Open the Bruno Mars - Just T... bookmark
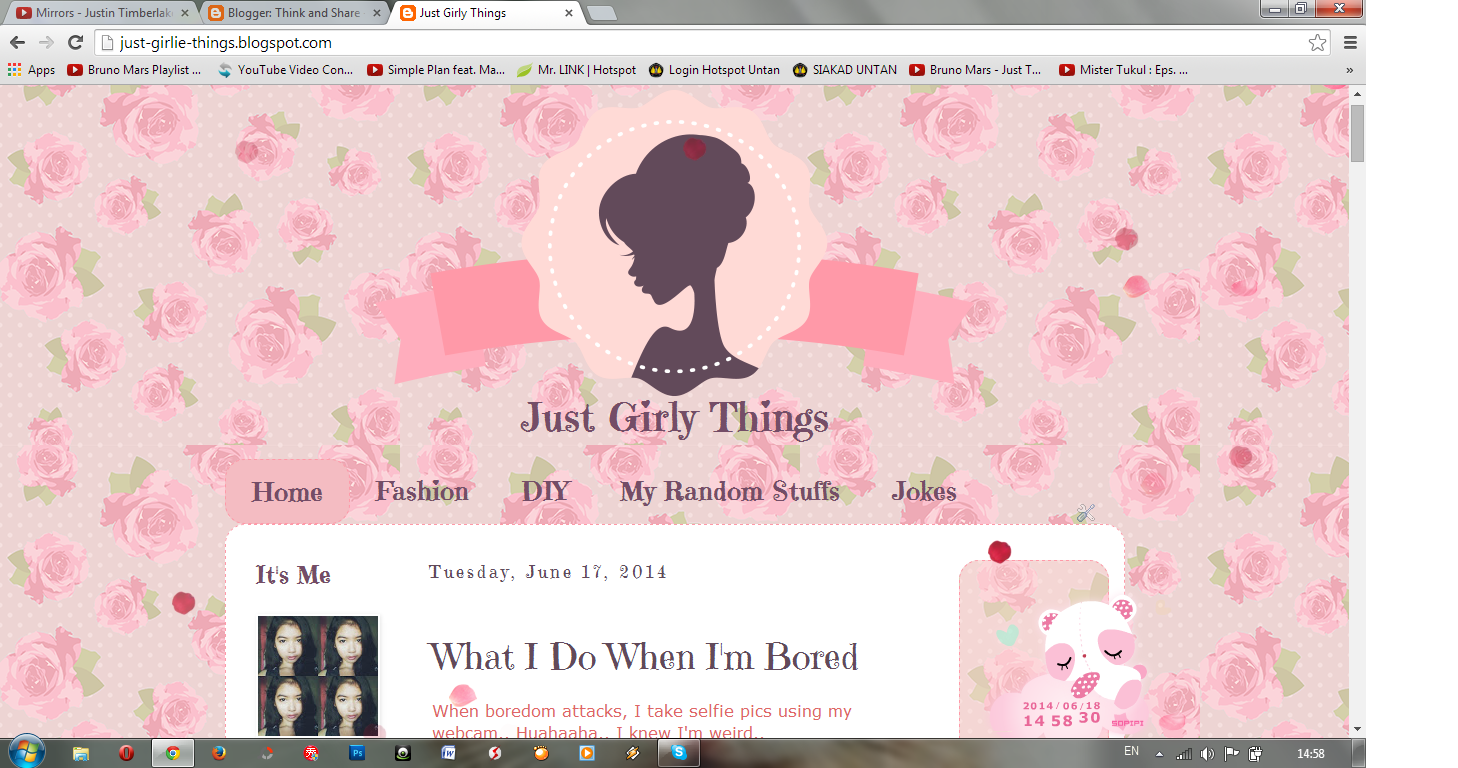 [976, 70]
